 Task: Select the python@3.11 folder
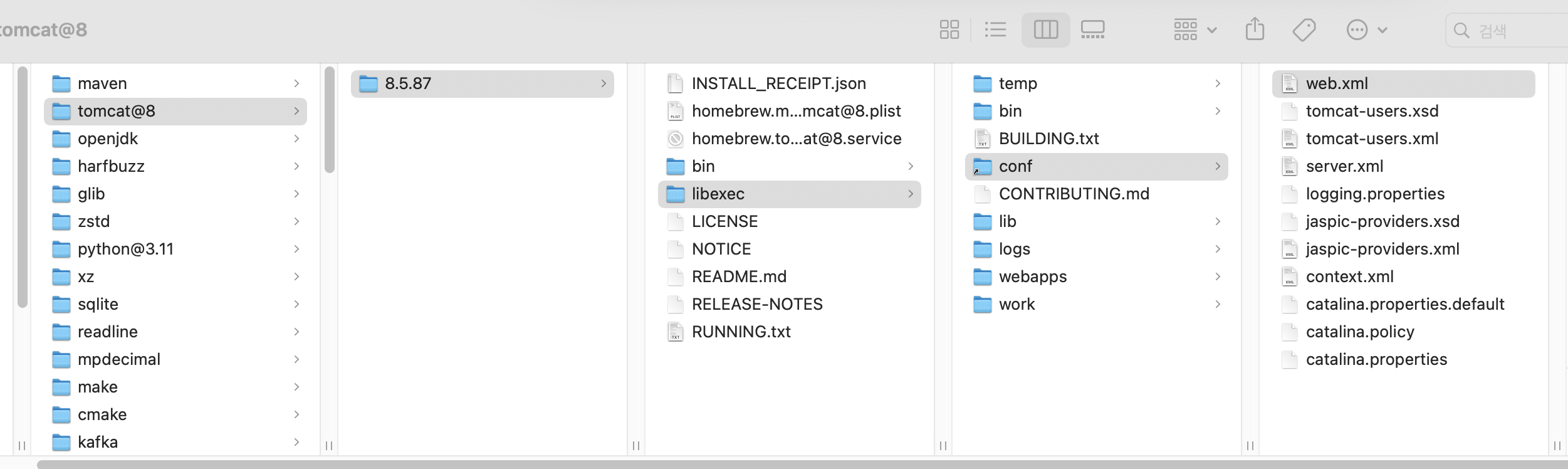click(175, 249)
